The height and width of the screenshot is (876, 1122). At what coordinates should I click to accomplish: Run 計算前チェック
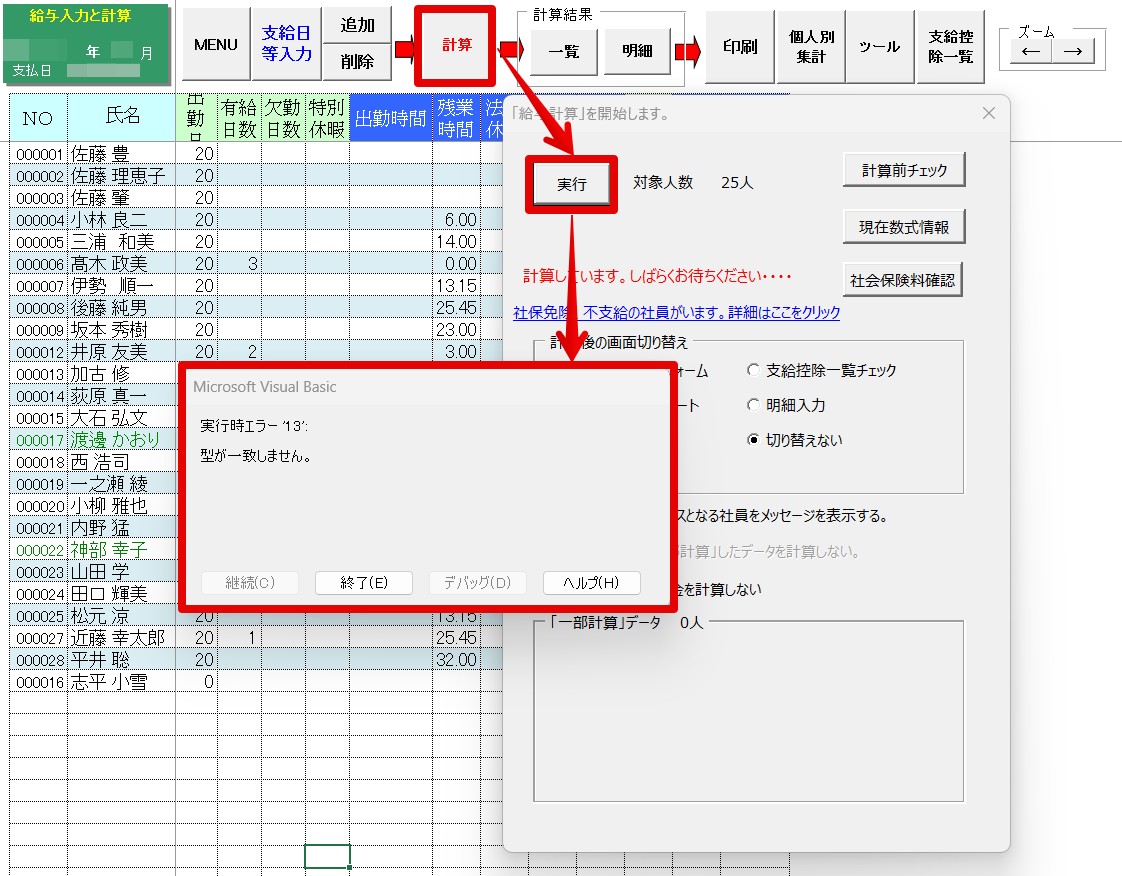[x=904, y=170]
